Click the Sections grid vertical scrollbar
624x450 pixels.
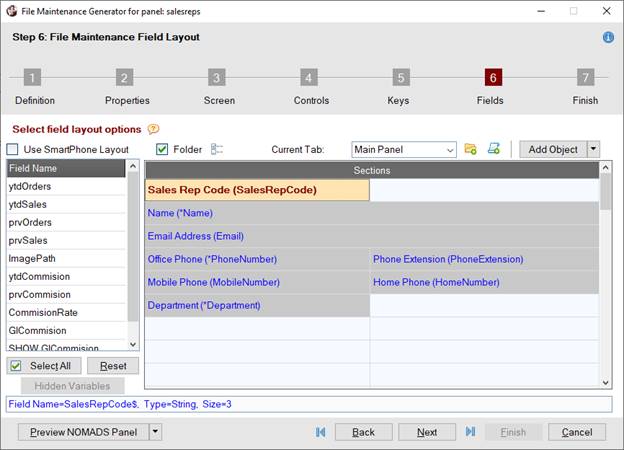pyautogui.click(x=605, y=280)
